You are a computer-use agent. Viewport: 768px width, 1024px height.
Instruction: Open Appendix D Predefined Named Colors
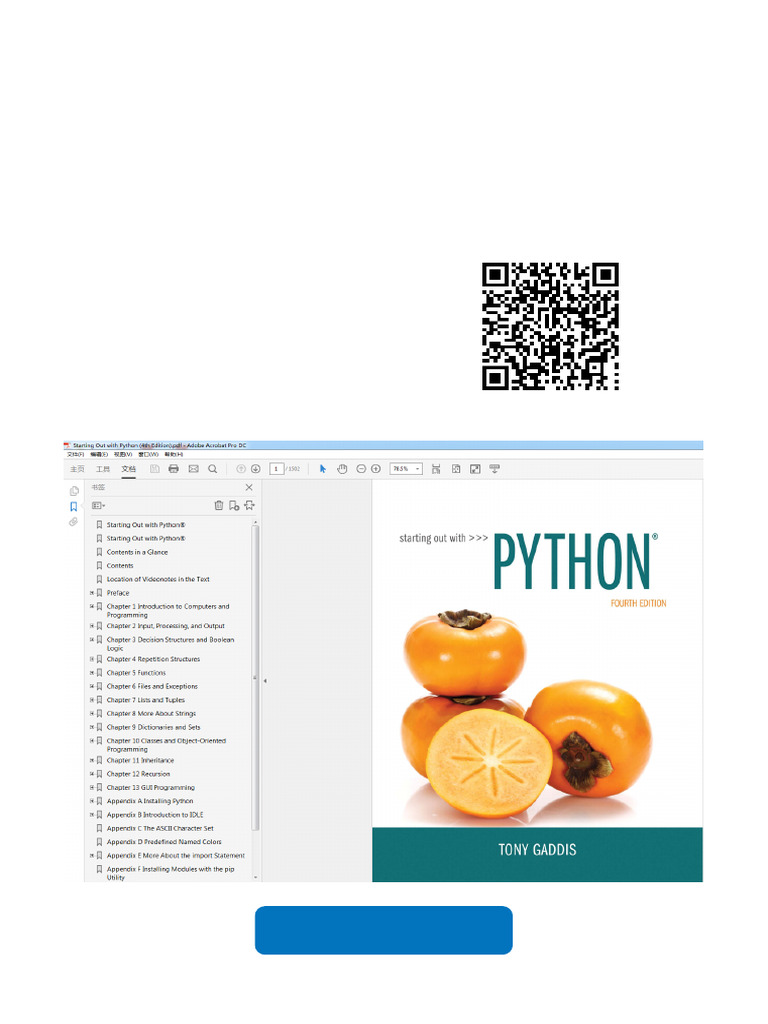[x=164, y=842]
